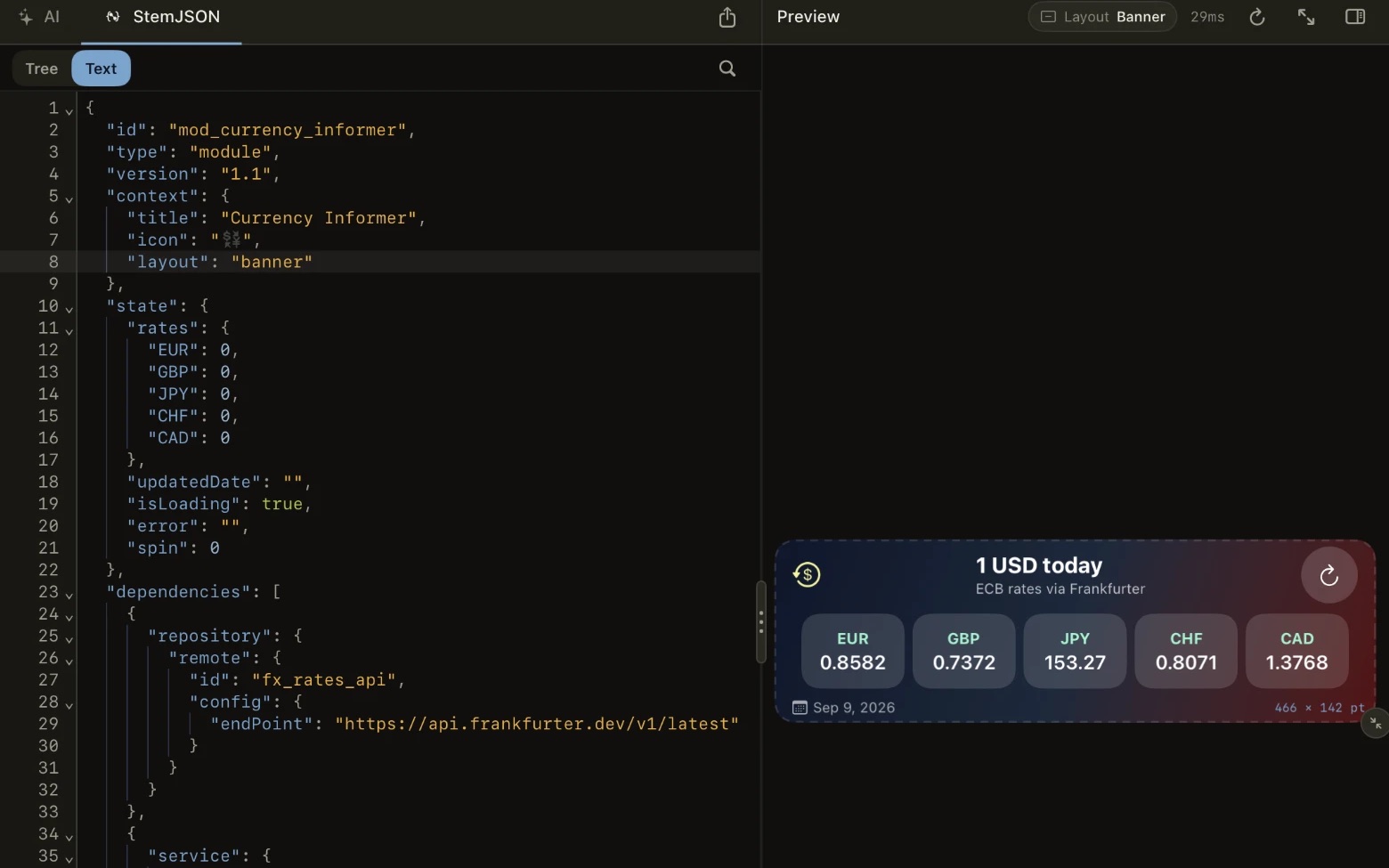1389x868 pixels.
Task: Collapse the "dependencies" array at line 23
Action: coord(69,596)
